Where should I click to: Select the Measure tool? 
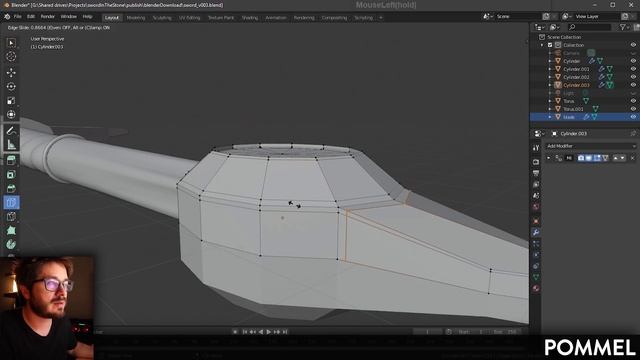click(x=11, y=145)
